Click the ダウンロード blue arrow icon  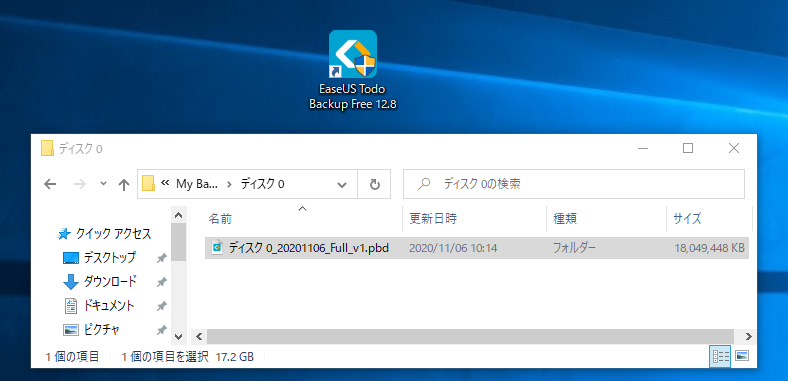(71, 283)
